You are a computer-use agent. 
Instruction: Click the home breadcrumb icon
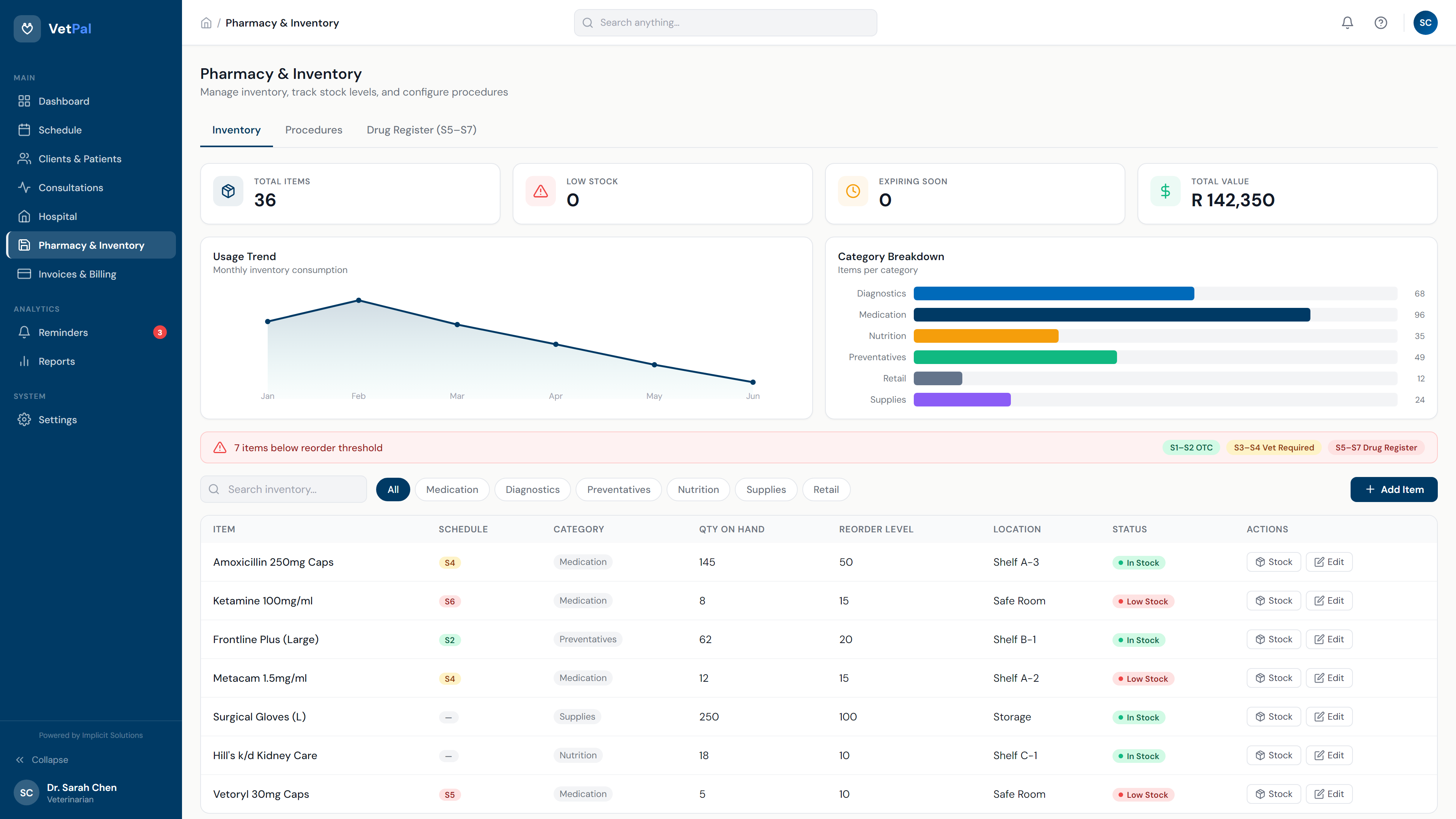206,23
